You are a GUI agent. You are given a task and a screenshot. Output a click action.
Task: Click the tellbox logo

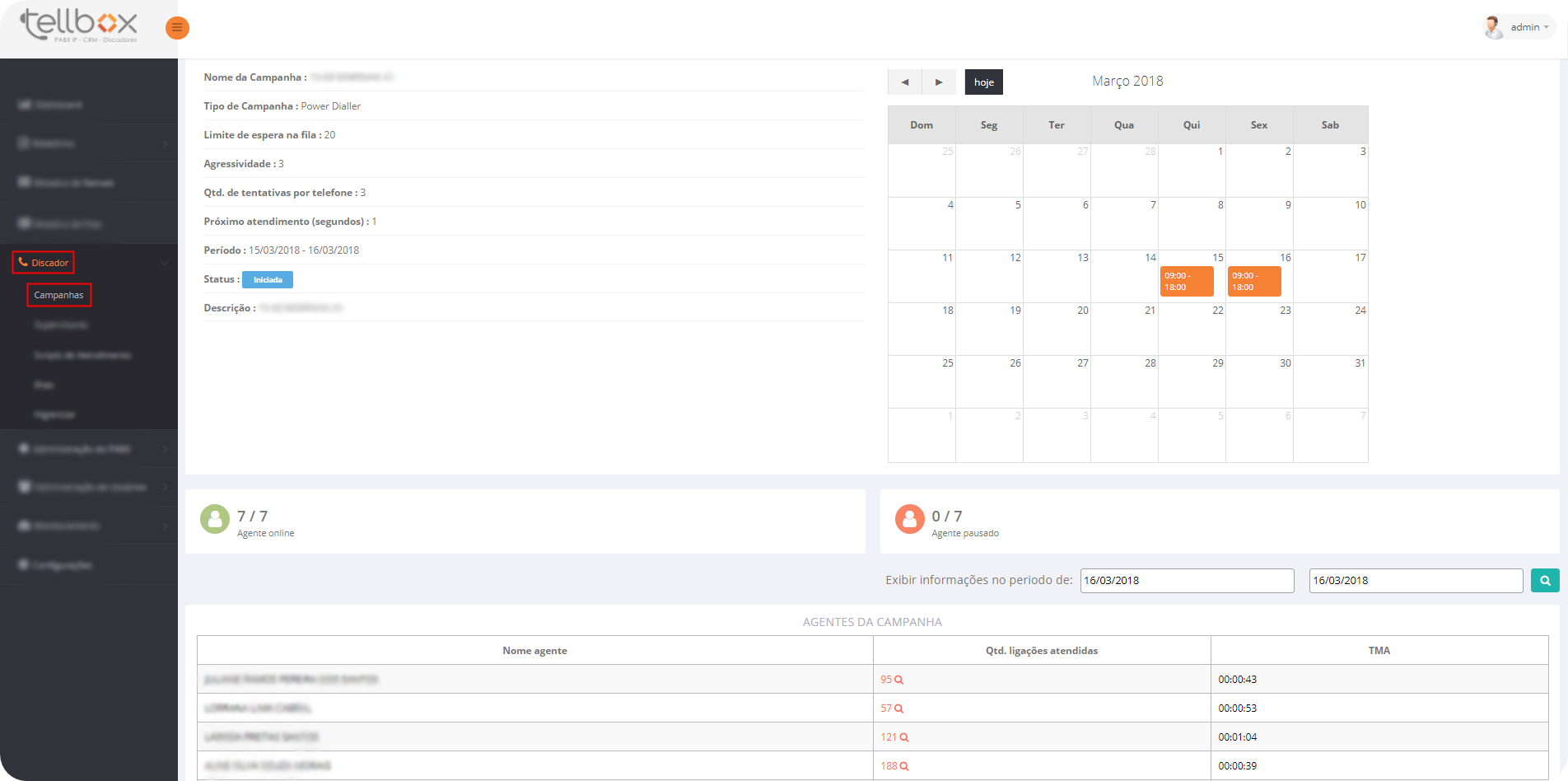(79, 26)
